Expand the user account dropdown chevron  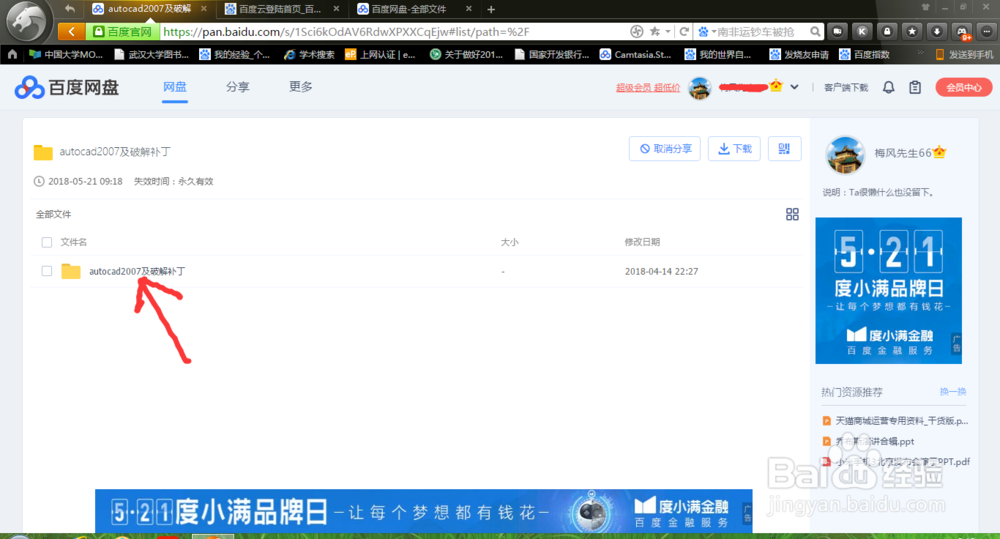pyautogui.click(x=794, y=87)
